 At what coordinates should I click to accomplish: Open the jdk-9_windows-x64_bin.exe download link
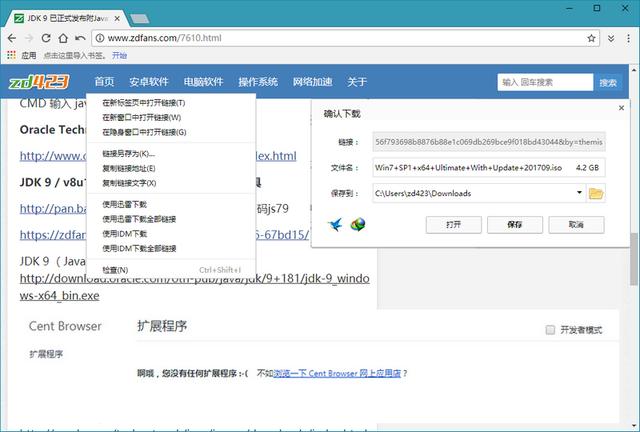194,287
